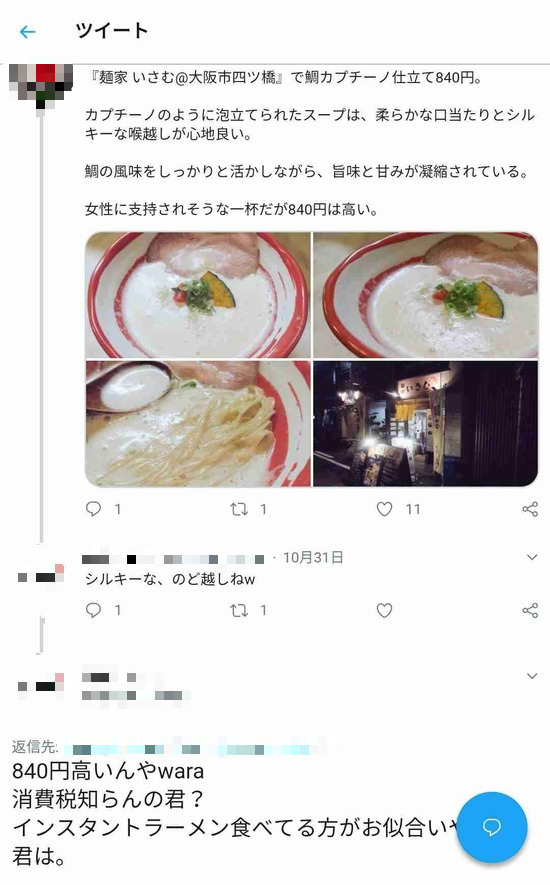The width and height of the screenshot is (550, 885).
Task: Retweet the main ramen tweet
Action: [x=239, y=510]
